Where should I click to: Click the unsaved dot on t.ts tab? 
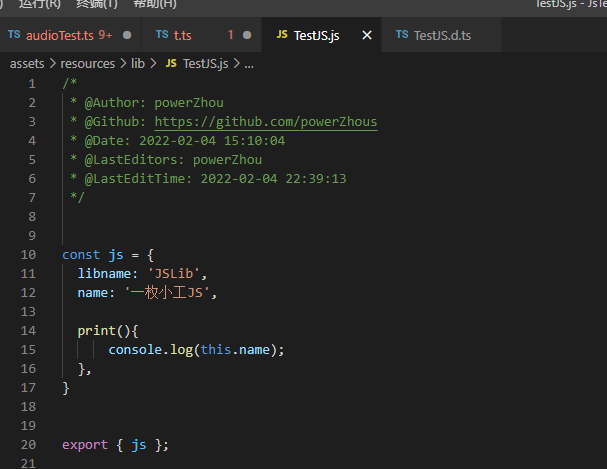pos(247,35)
